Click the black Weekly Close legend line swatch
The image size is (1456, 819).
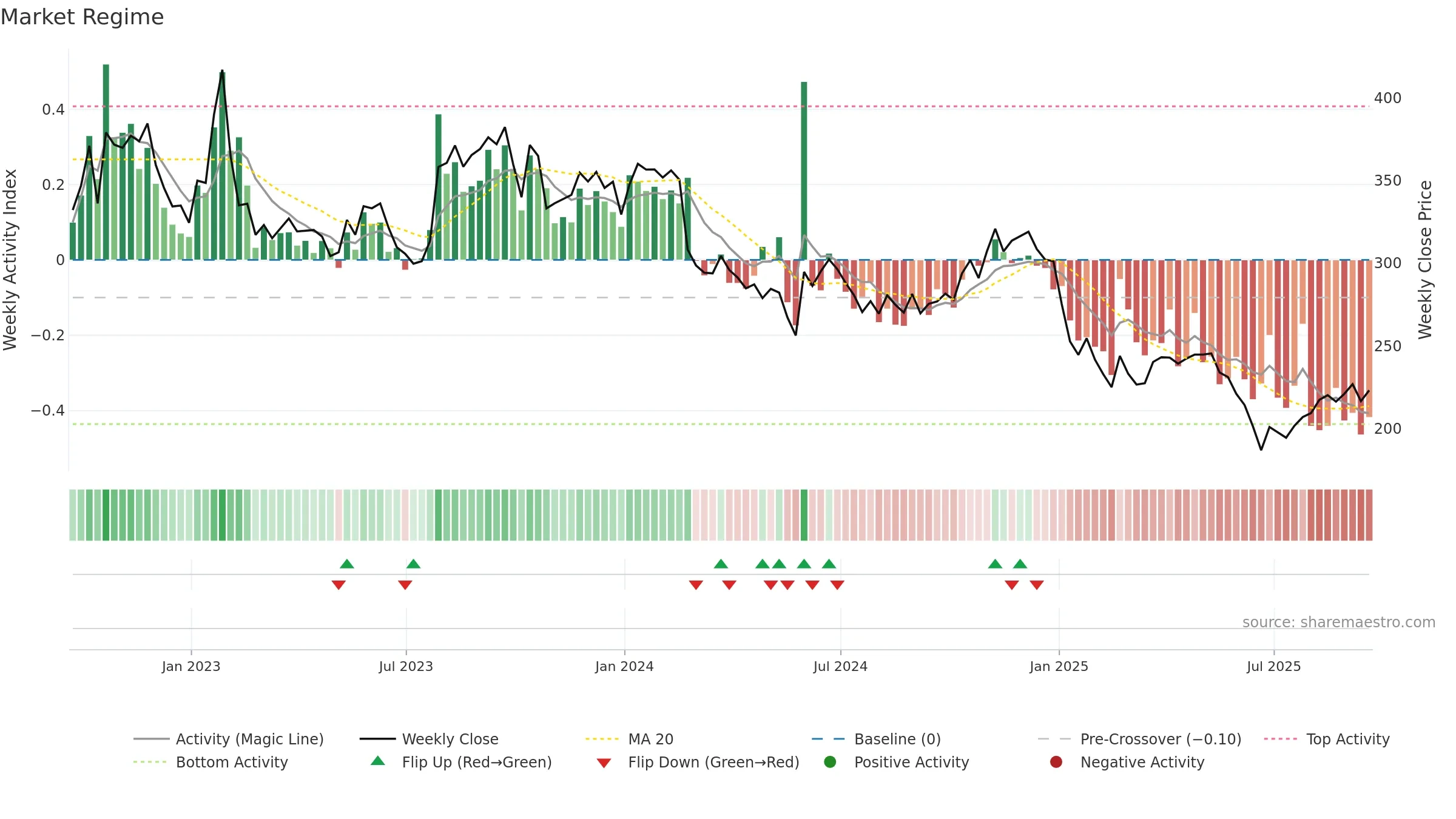click(x=377, y=739)
